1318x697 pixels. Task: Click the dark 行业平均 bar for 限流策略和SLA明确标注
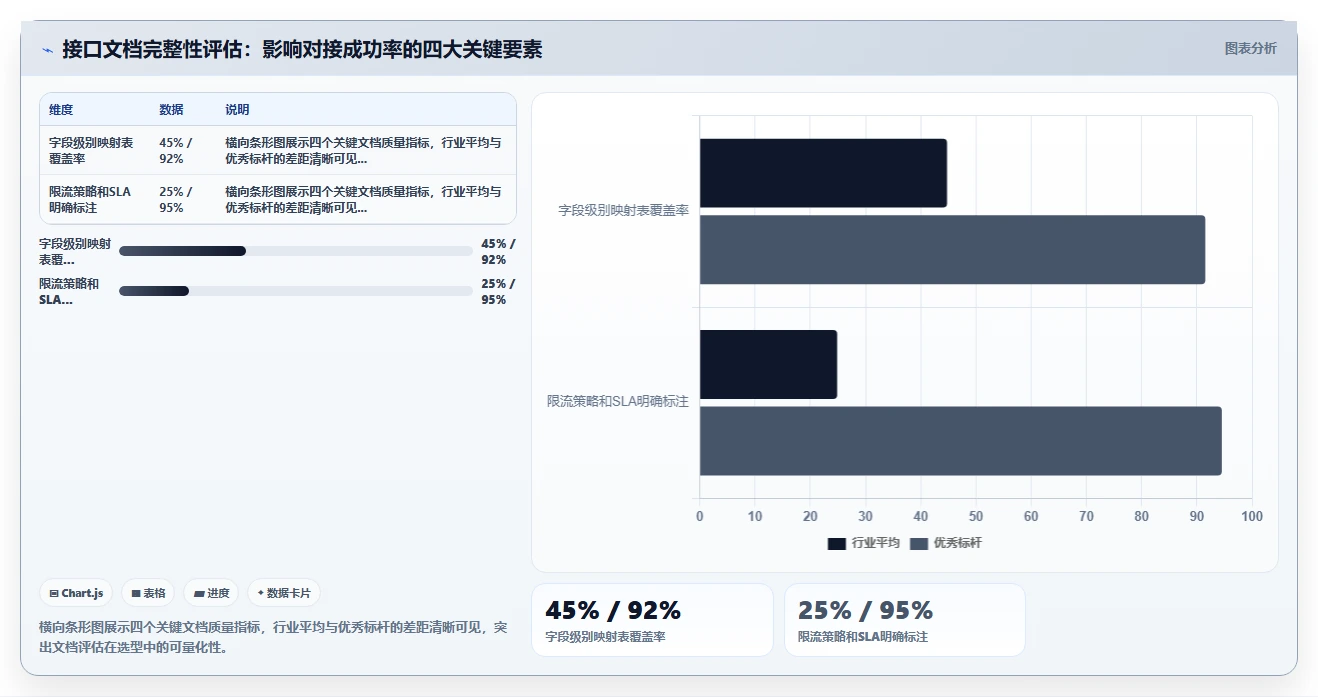click(x=768, y=365)
